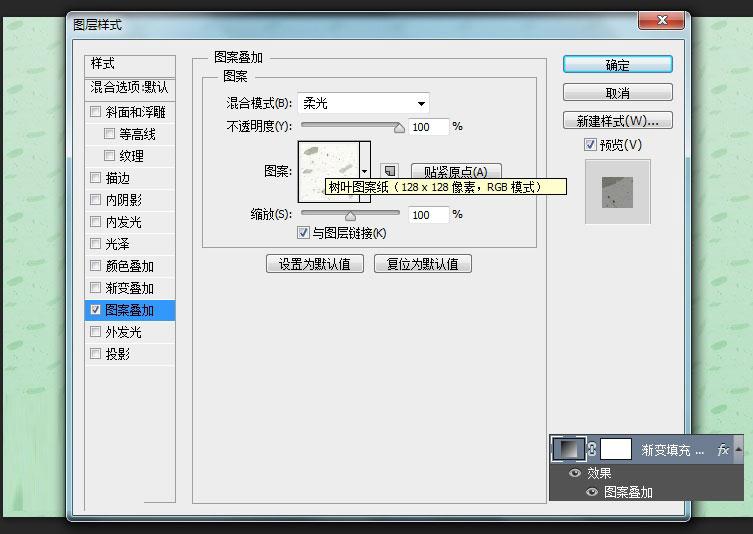753x534 pixels.
Task: Select 渐变叠加 style label
Action: pyautogui.click(x=130, y=288)
